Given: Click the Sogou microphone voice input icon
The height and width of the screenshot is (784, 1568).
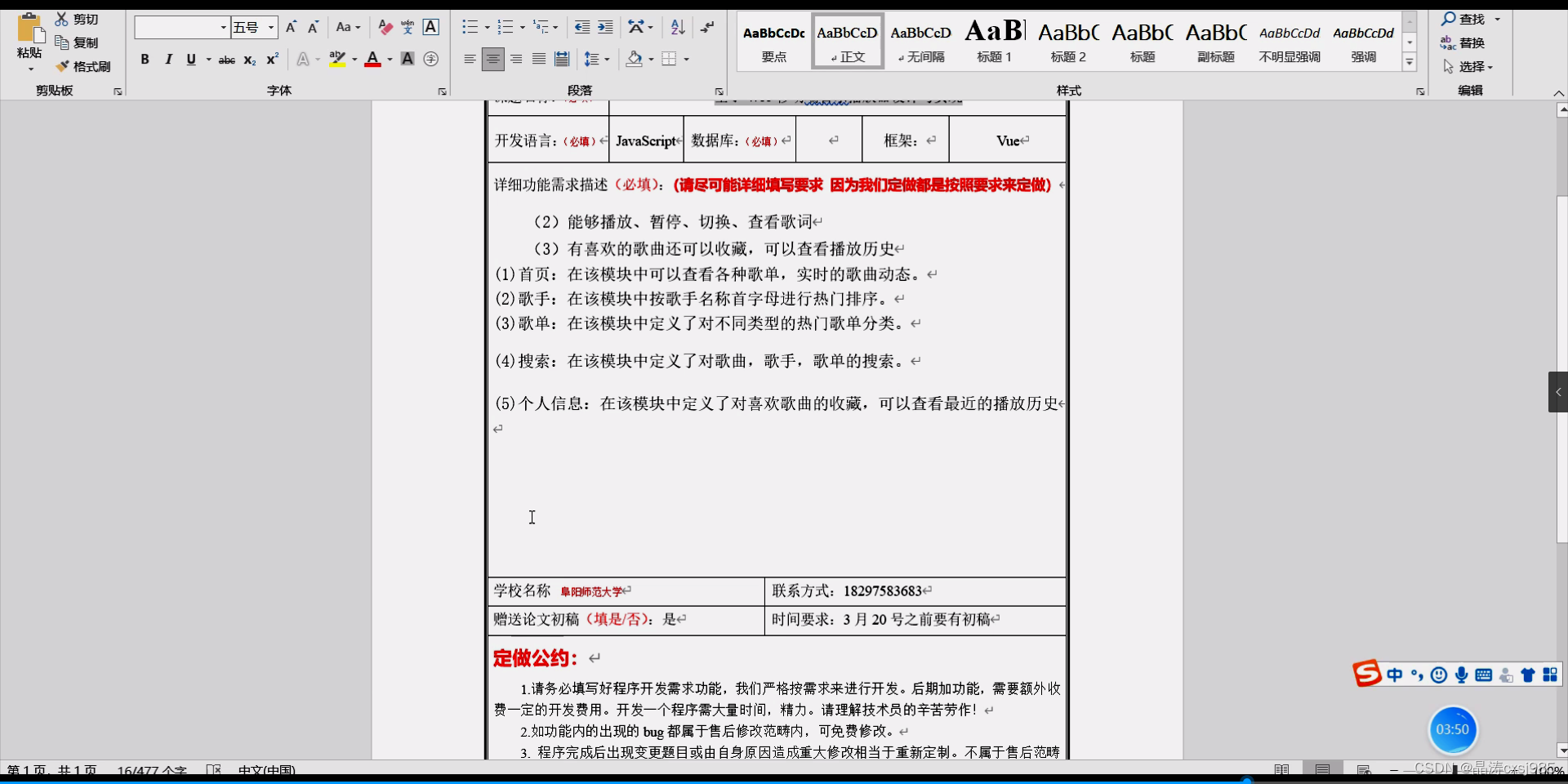Looking at the screenshot, I should click(x=1461, y=675).
